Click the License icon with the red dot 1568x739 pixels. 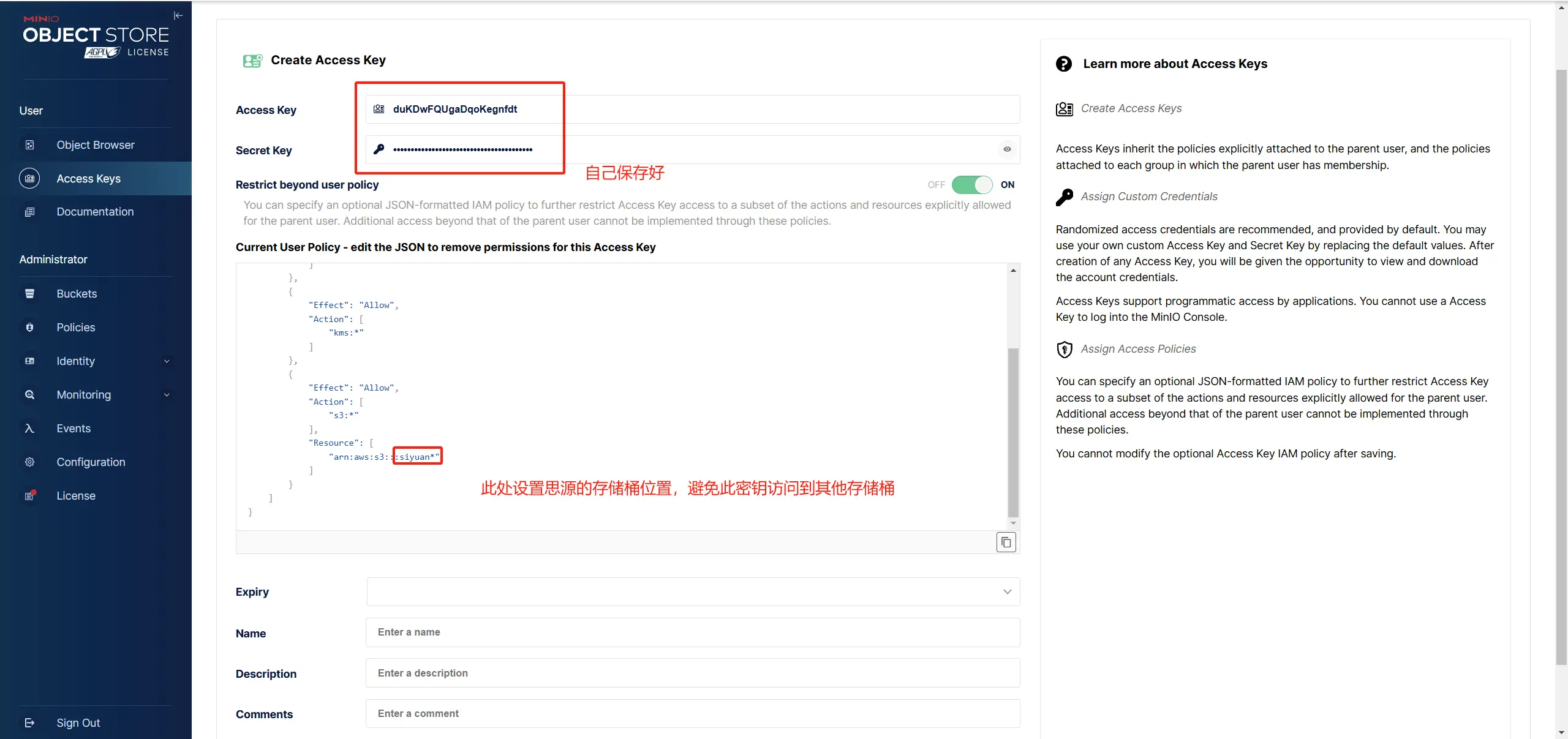(x=30, y=495)
